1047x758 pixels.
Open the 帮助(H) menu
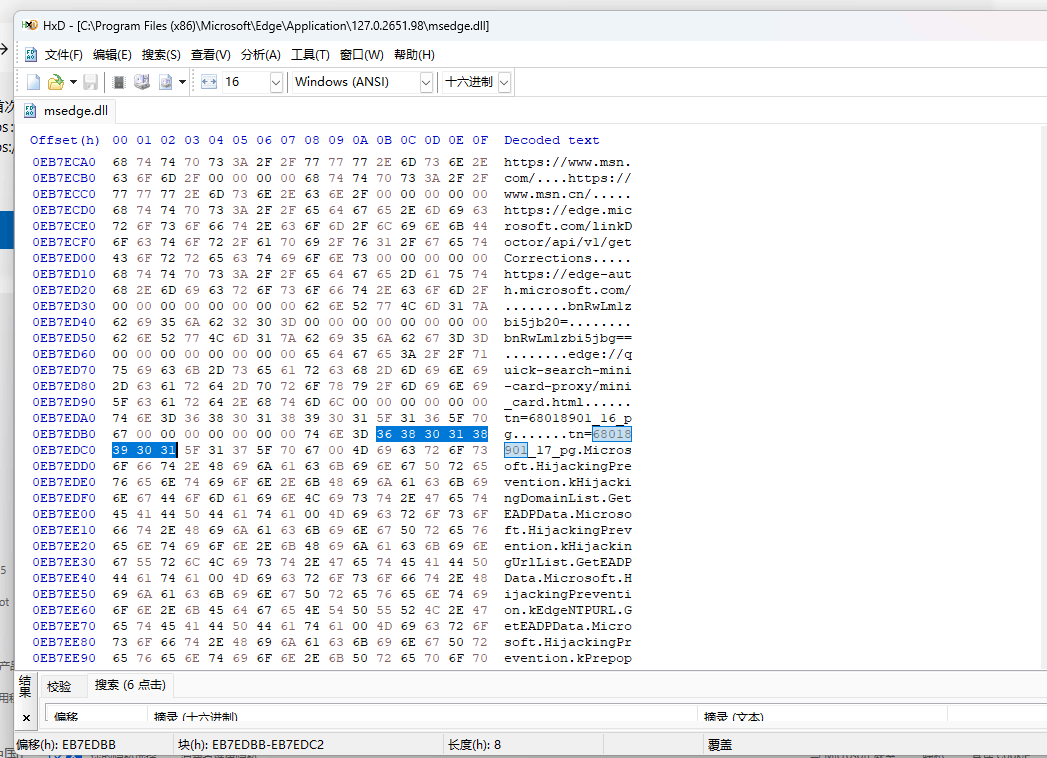pyautogui.click(x=414, y=55)
